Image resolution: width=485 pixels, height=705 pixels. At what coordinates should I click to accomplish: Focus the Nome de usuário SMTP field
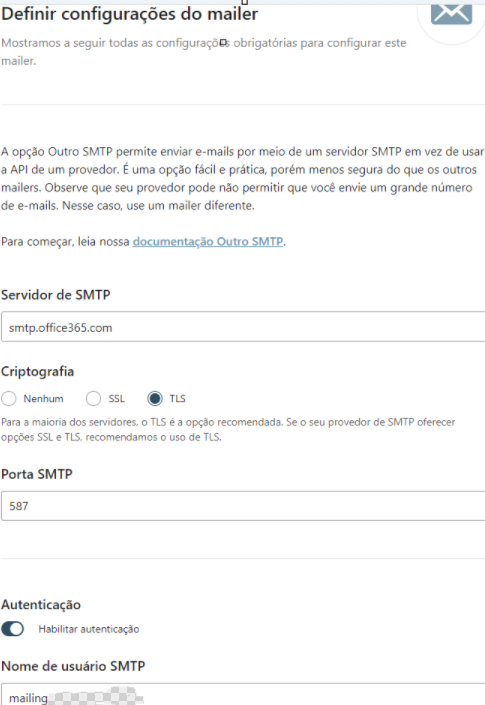[x=243, y=694]
